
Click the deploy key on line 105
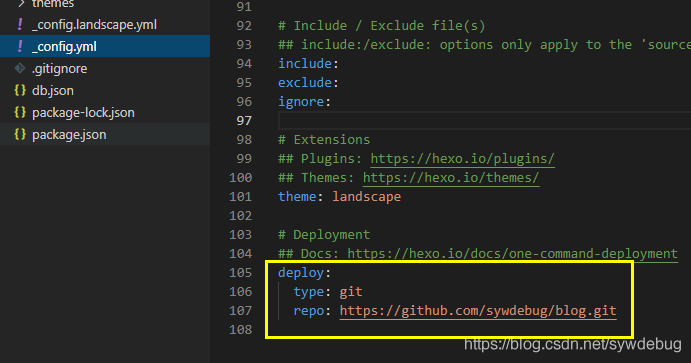[301, 273]
